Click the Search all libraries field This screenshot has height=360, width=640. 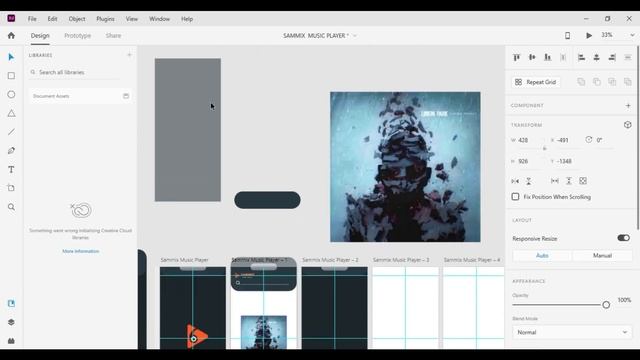76,72
